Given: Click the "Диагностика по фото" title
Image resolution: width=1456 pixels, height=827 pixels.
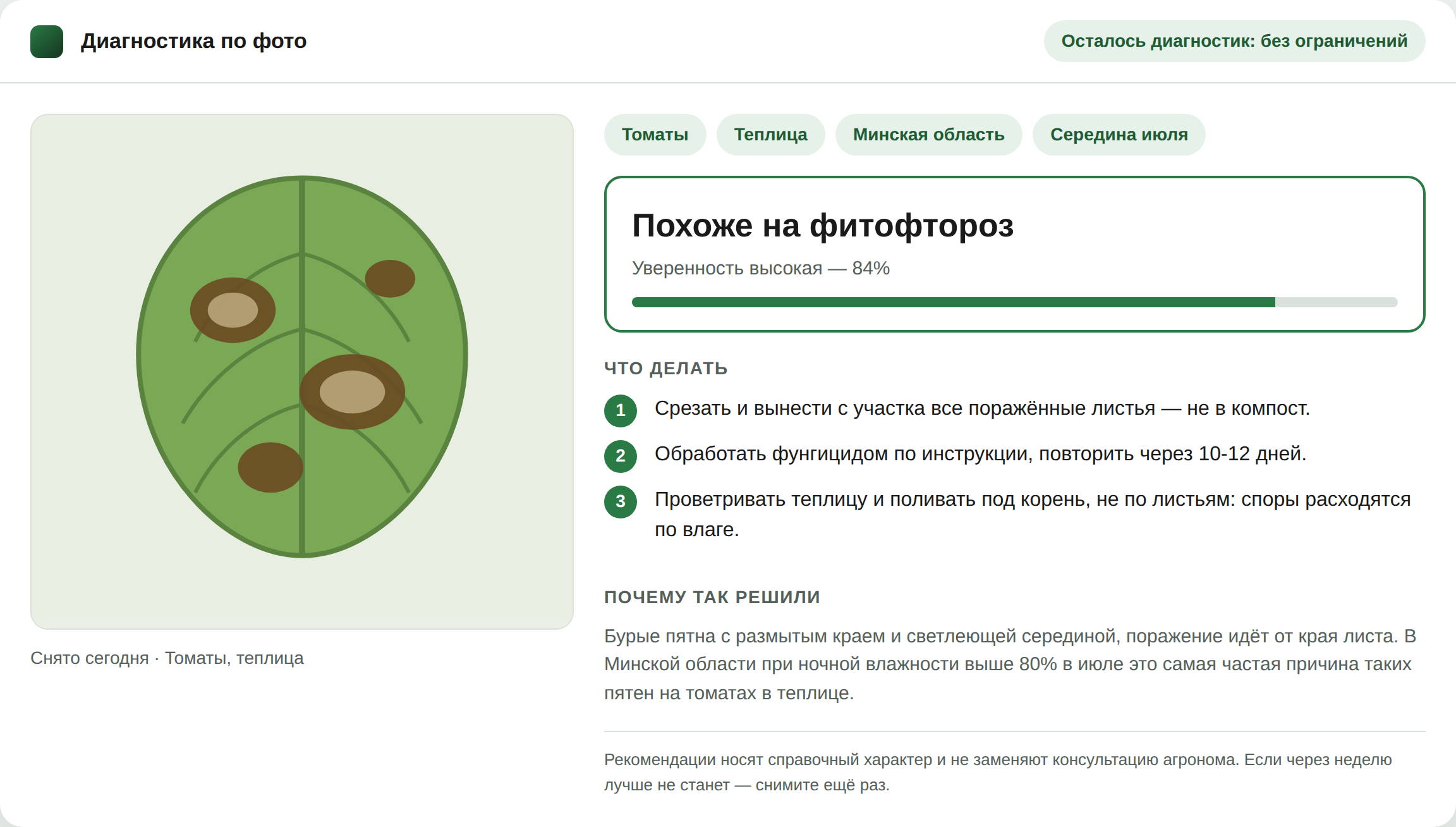Looking at the screenshot, I should pyautogui.click(x=193, y=41).
